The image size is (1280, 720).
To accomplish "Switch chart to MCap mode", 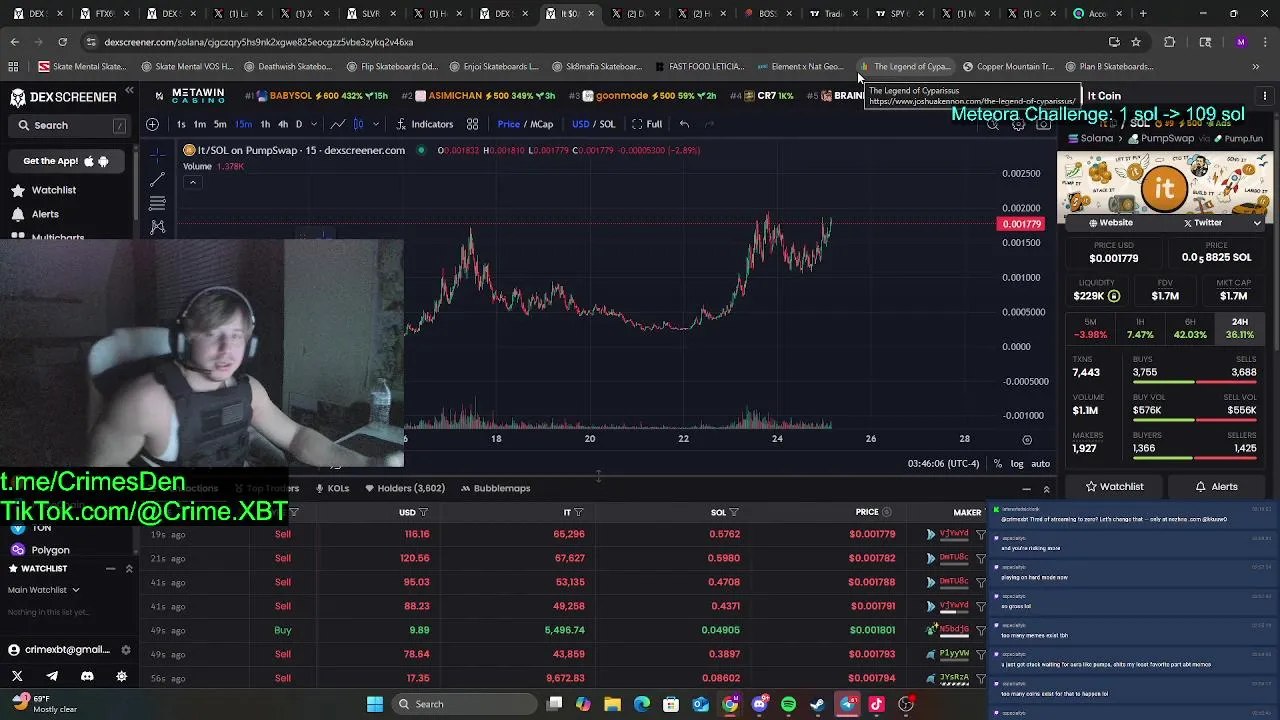I will point(542,124).
